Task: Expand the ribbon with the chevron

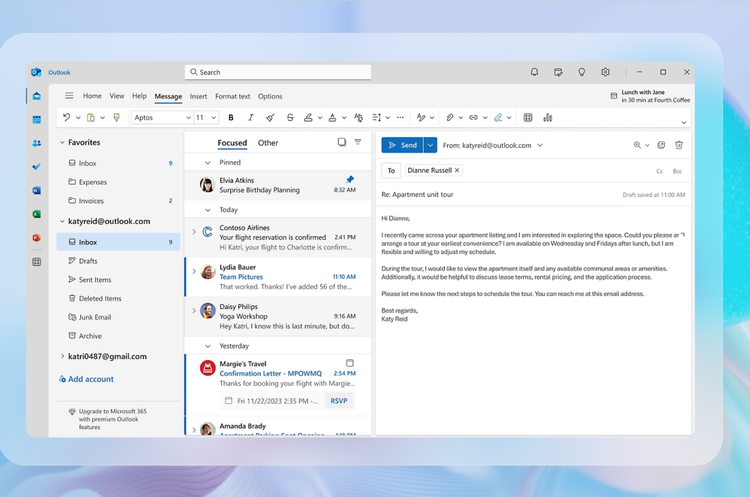Action: pyautogui.click(x=684, y=122)
